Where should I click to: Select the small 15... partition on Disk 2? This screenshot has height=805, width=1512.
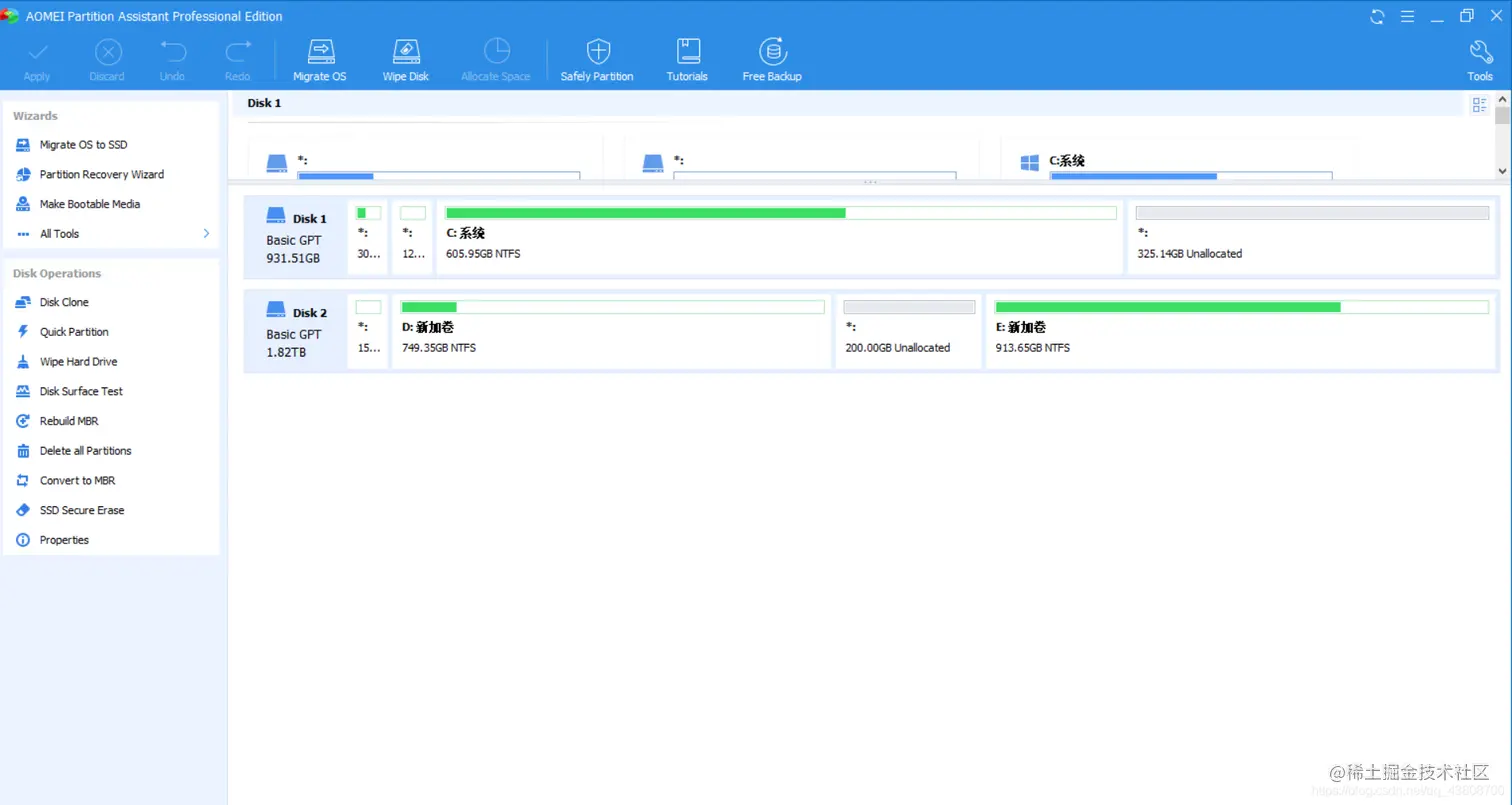coord(368,331)
